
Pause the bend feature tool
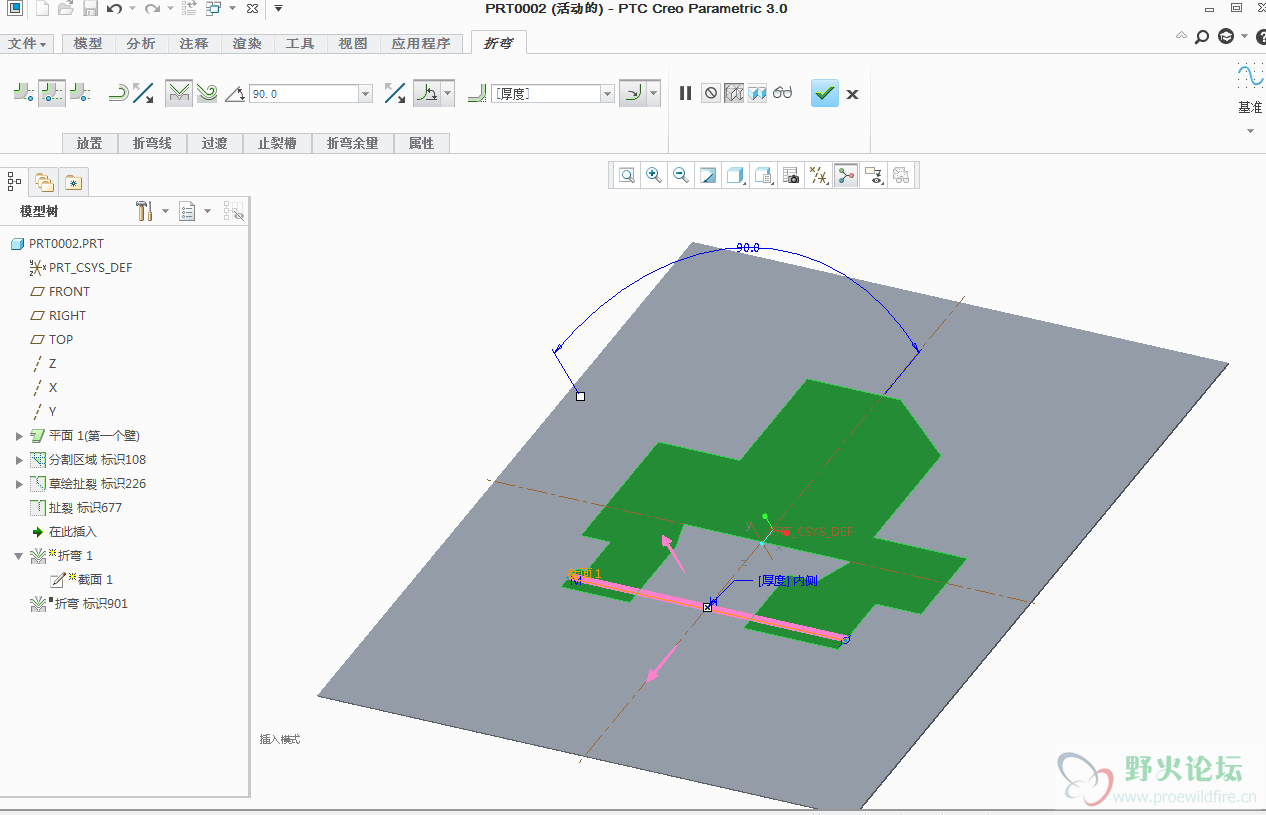pyautogui.click(x=685, y=93)
